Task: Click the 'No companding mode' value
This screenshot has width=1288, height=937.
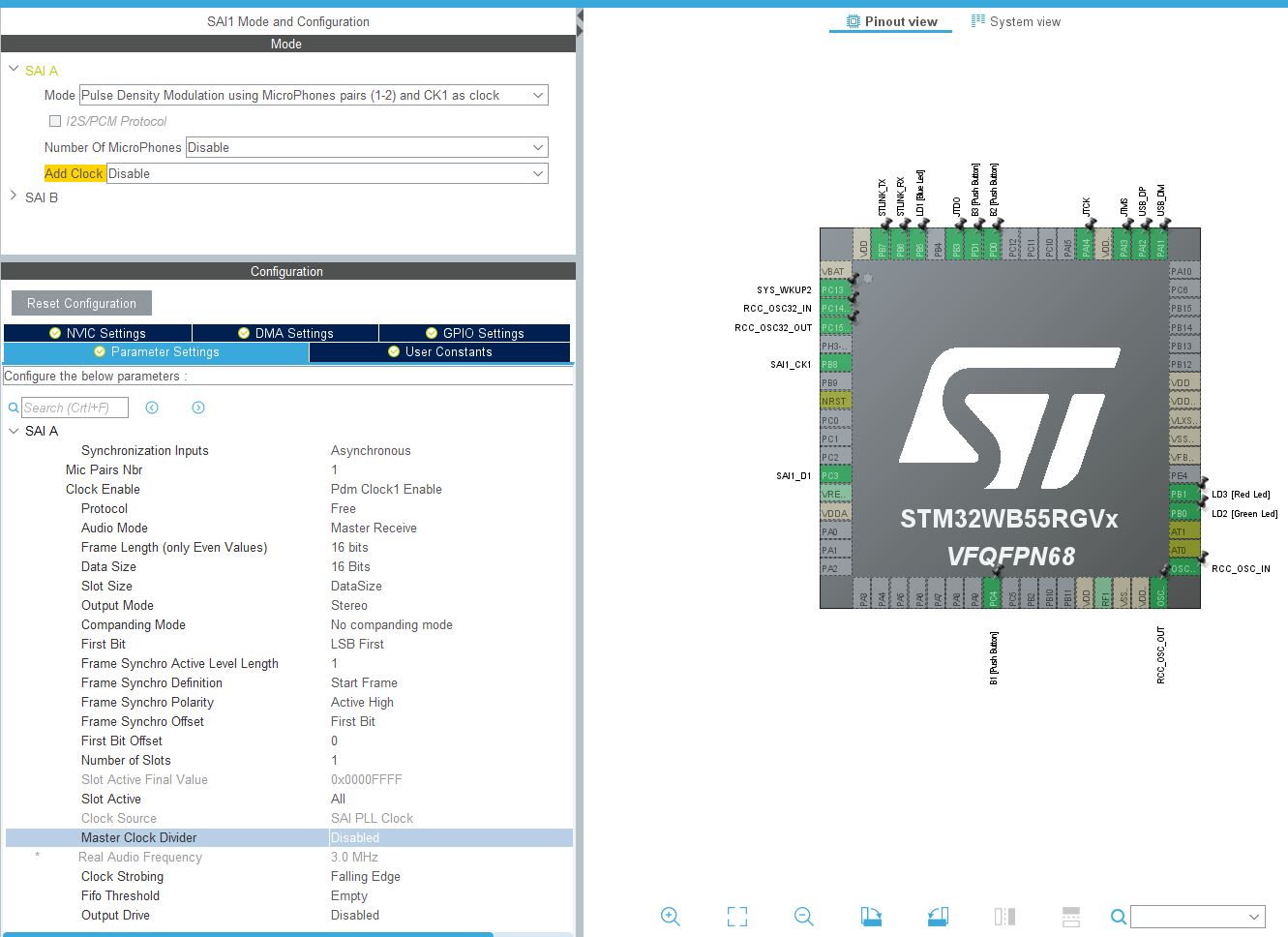Action: coord(392,624)
